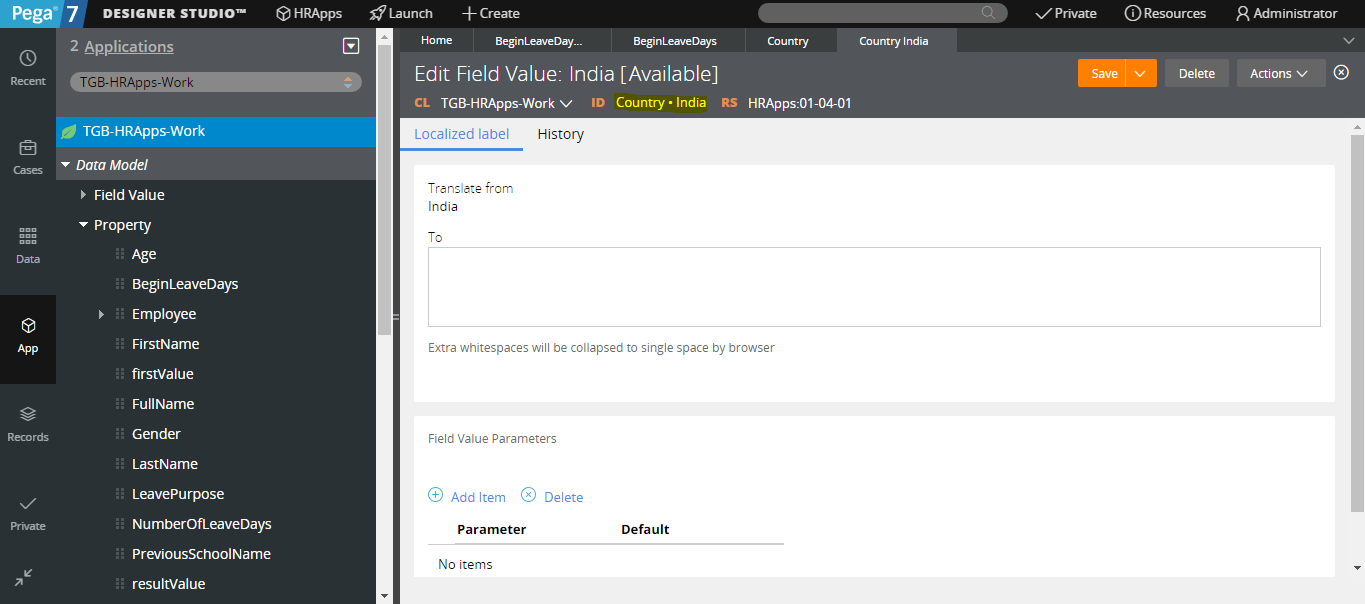Switch to the Country tab
The image size is (1365, 604).
[x=788, y=41]
